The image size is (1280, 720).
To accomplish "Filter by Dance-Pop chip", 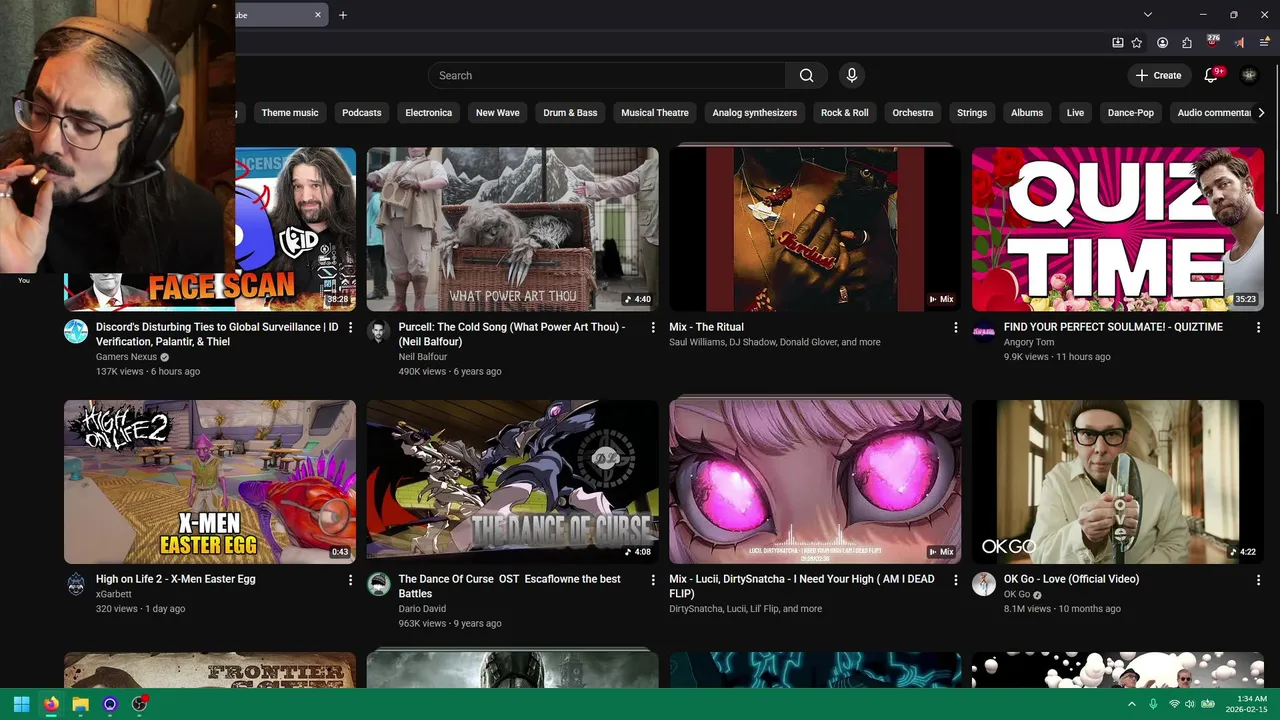I will click(1131, 113).
